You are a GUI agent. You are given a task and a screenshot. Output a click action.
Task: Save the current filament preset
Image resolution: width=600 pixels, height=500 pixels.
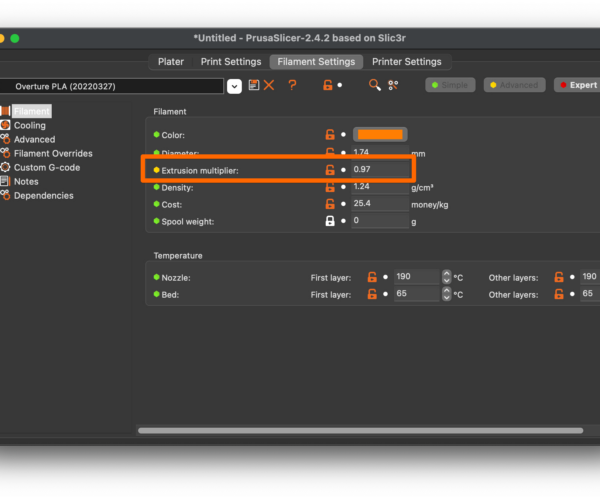tap(254, 85)
